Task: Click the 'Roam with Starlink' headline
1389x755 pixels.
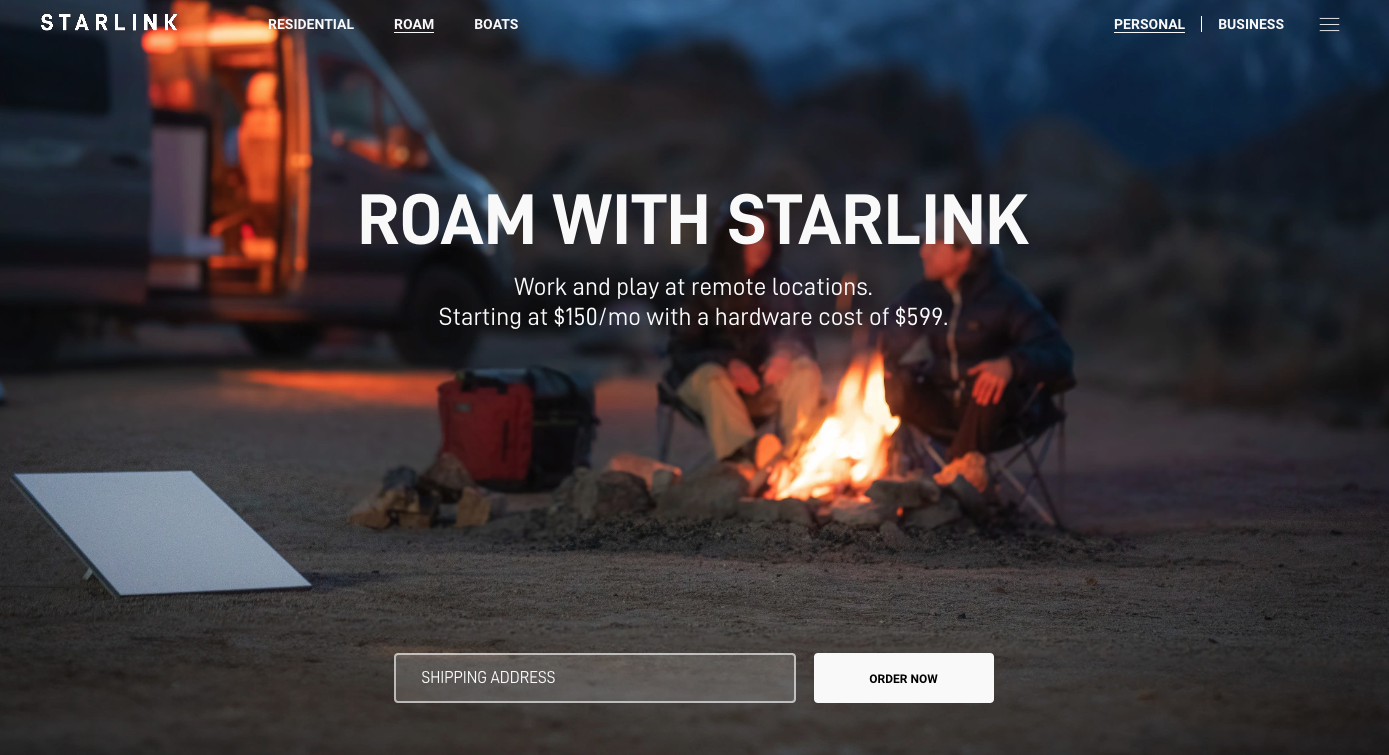Action: click(x=694, y=220)
